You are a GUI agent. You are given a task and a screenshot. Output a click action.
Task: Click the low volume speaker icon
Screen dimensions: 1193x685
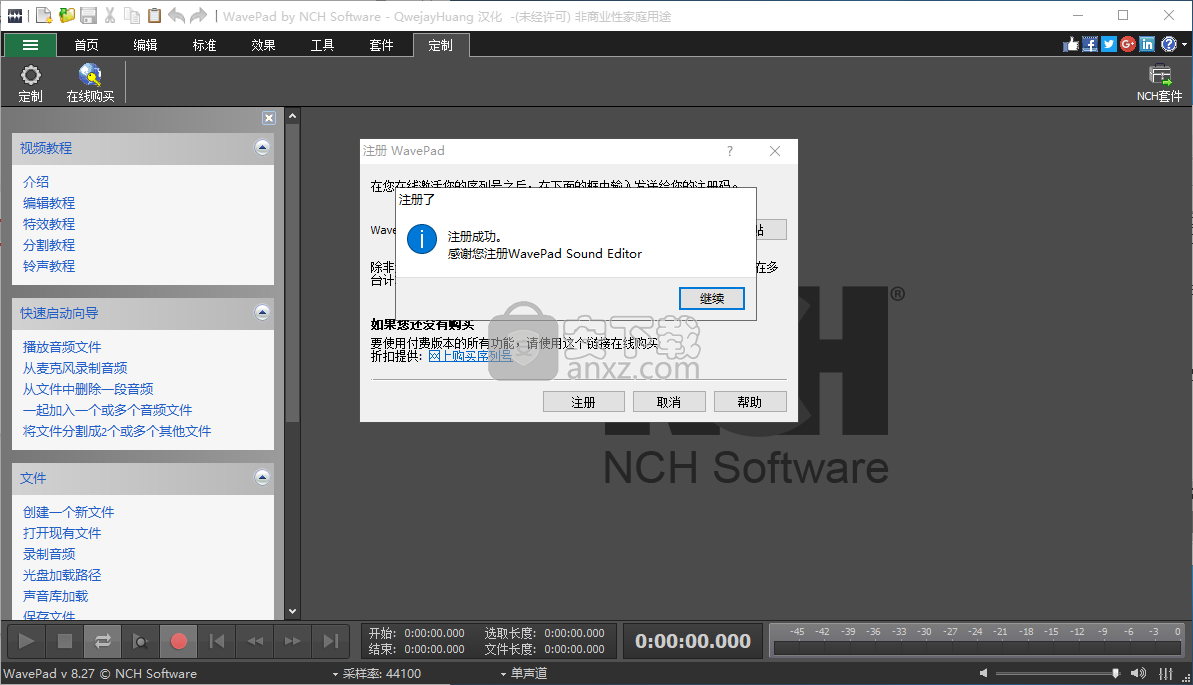click(983, 673)
